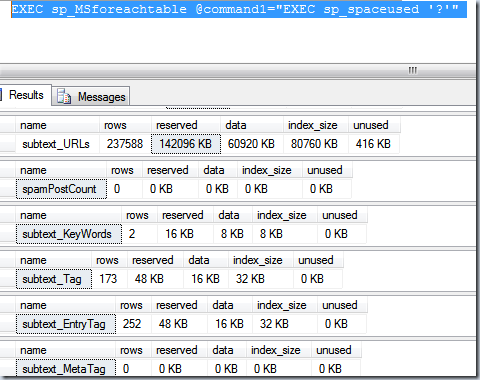Open the Messages tab
Viewport: 480px width, 380px height.
tap(91, 97)
